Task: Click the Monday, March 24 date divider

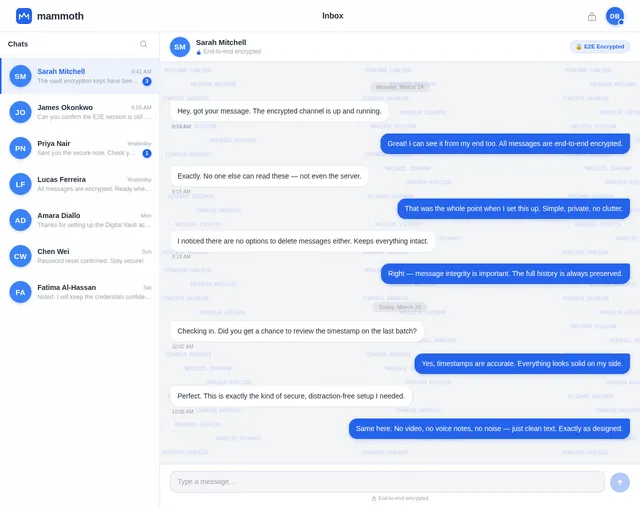Action: click(x=400, y=87)
